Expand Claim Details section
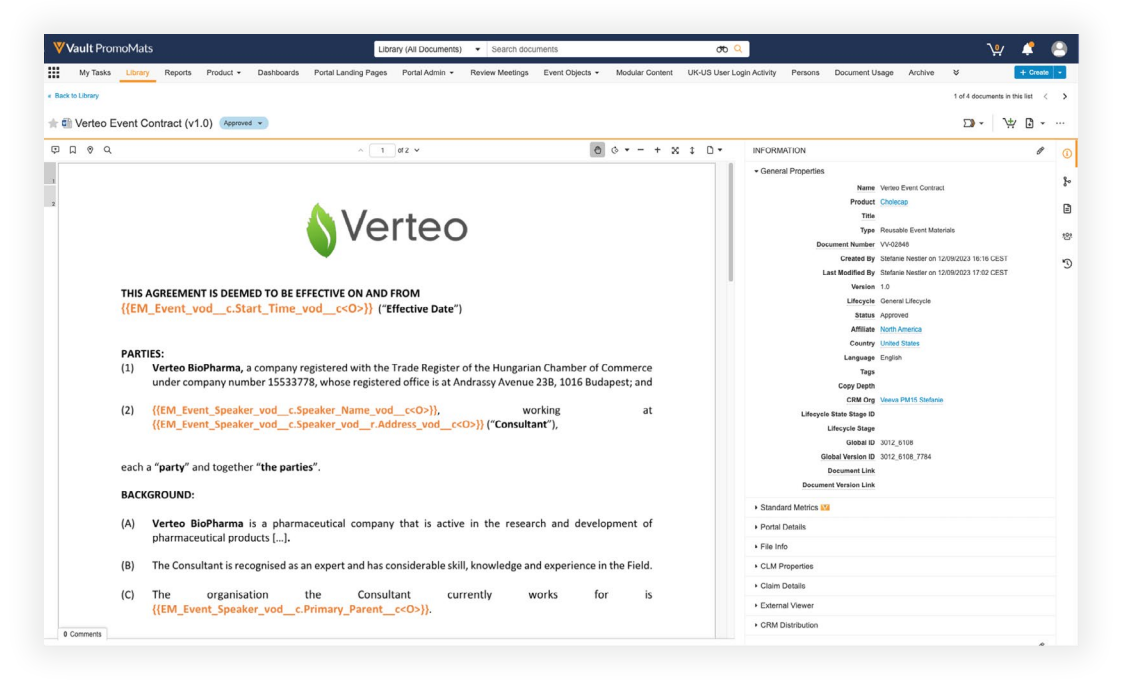The height and width of the screenshot is (692, 1126). [780, 586]
